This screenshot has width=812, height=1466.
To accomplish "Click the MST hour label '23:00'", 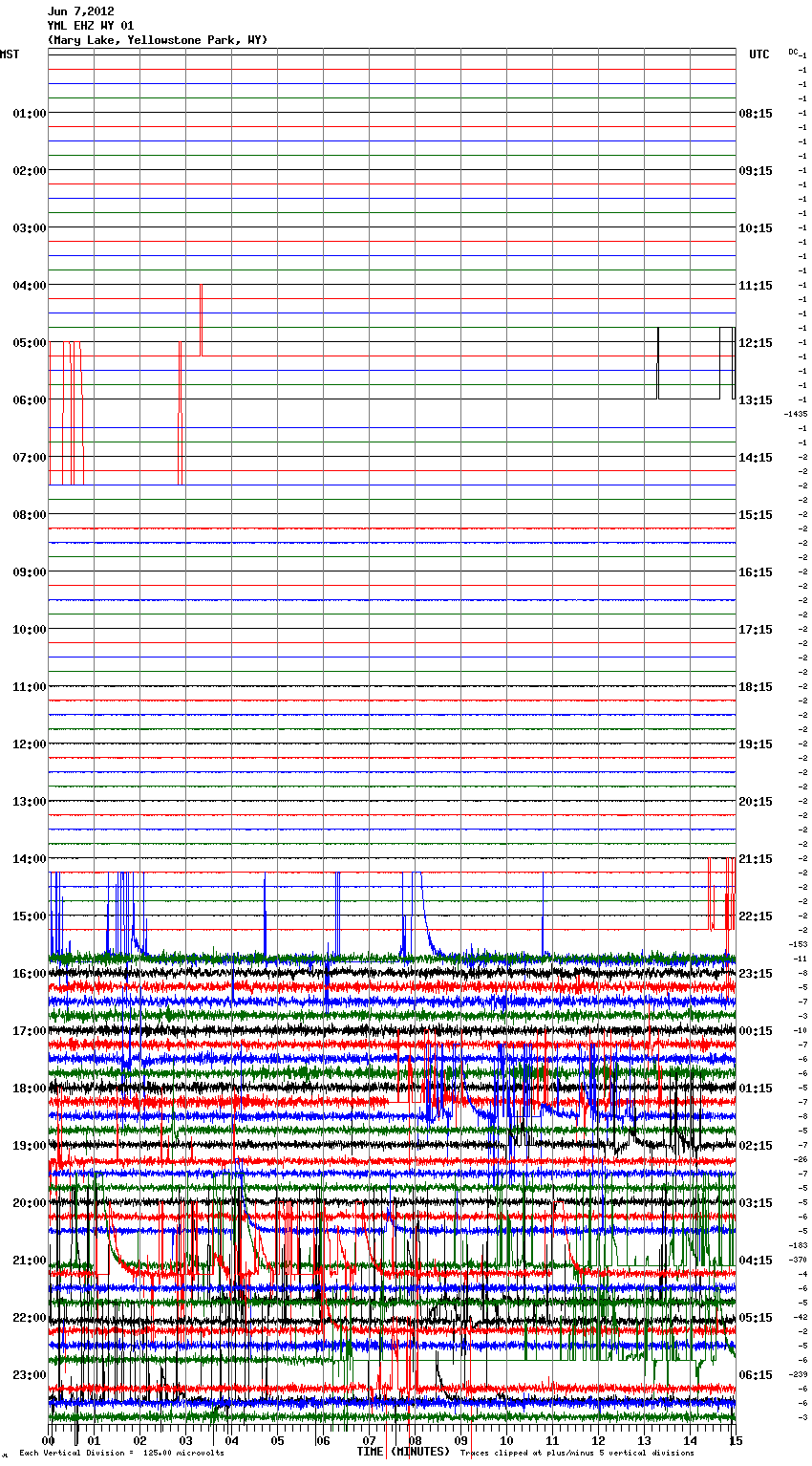I will coord(30,1375).
